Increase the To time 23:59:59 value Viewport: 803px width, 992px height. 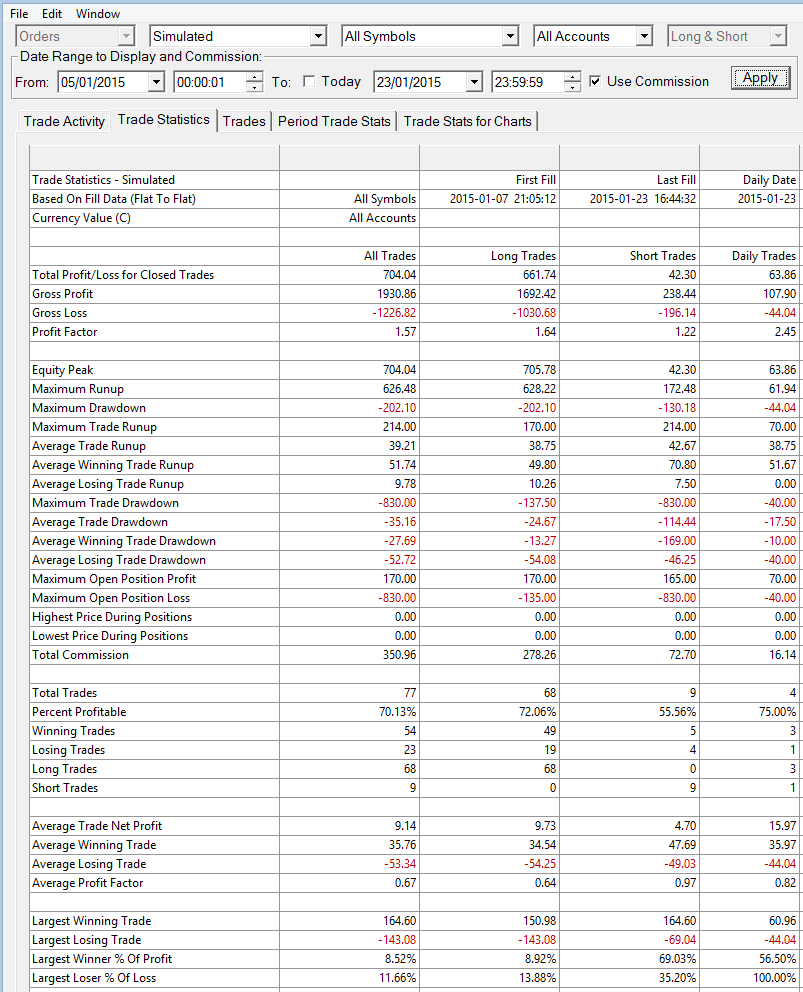[x=572, y=77]
